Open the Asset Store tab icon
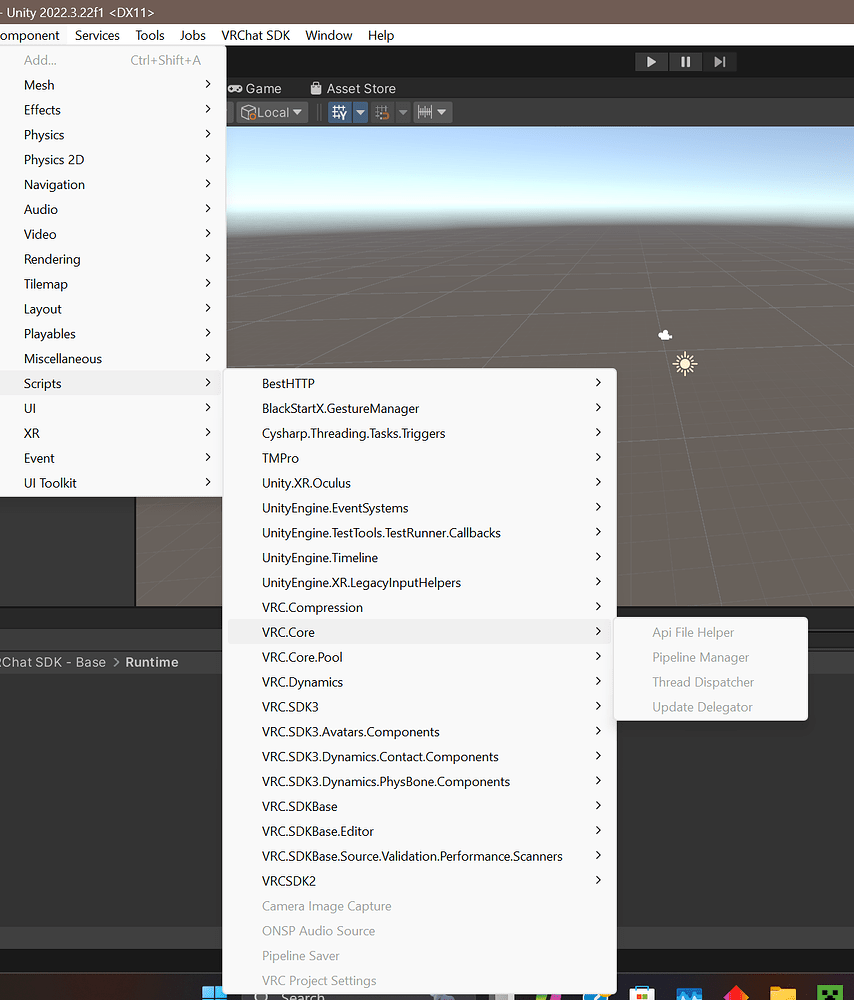Viewport: 854px width, 1000px height. tap(313, 88)
